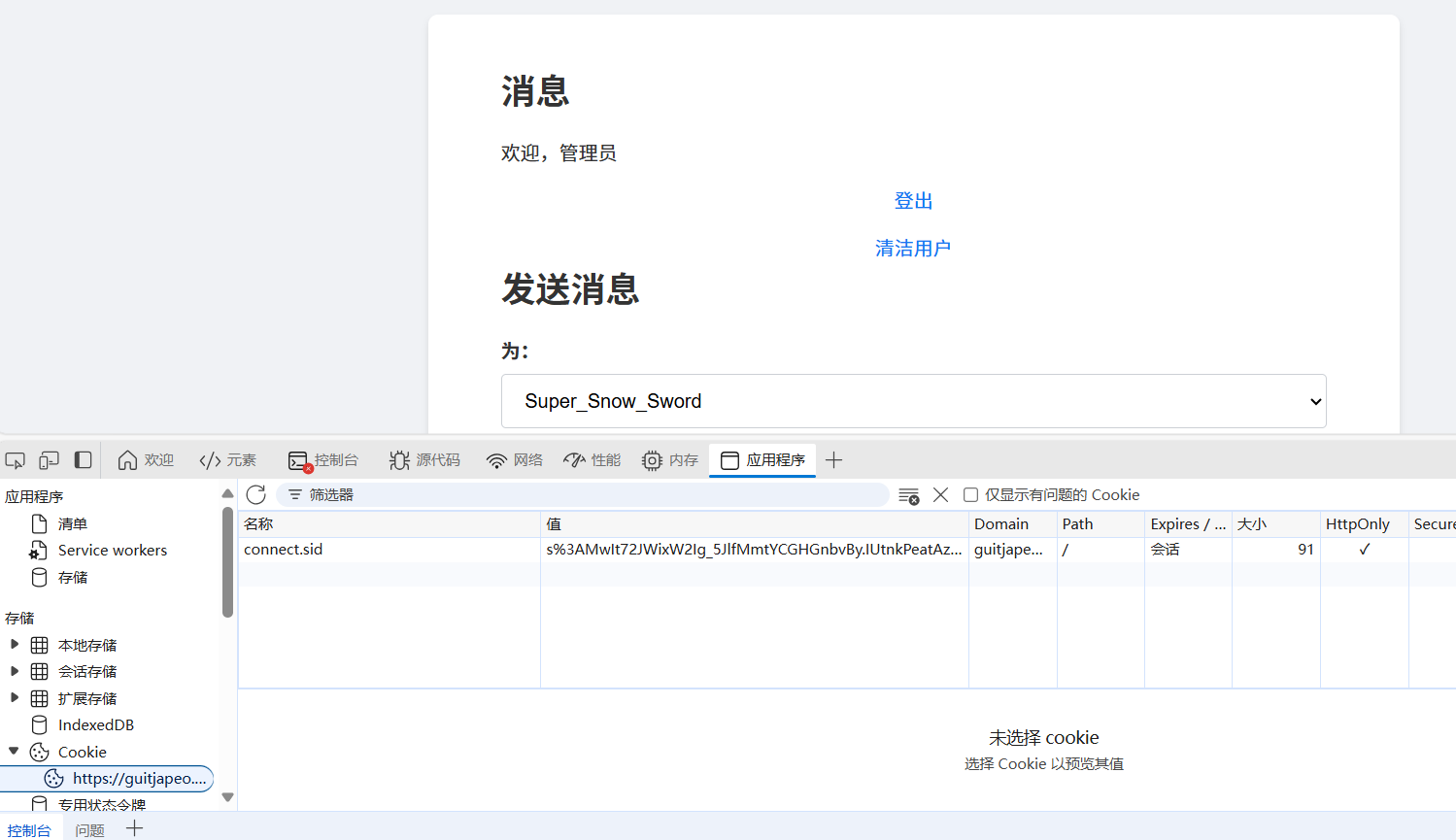Sort cookies by 名称 column
Screen dimensions: 1456x840
click(389, 524)
